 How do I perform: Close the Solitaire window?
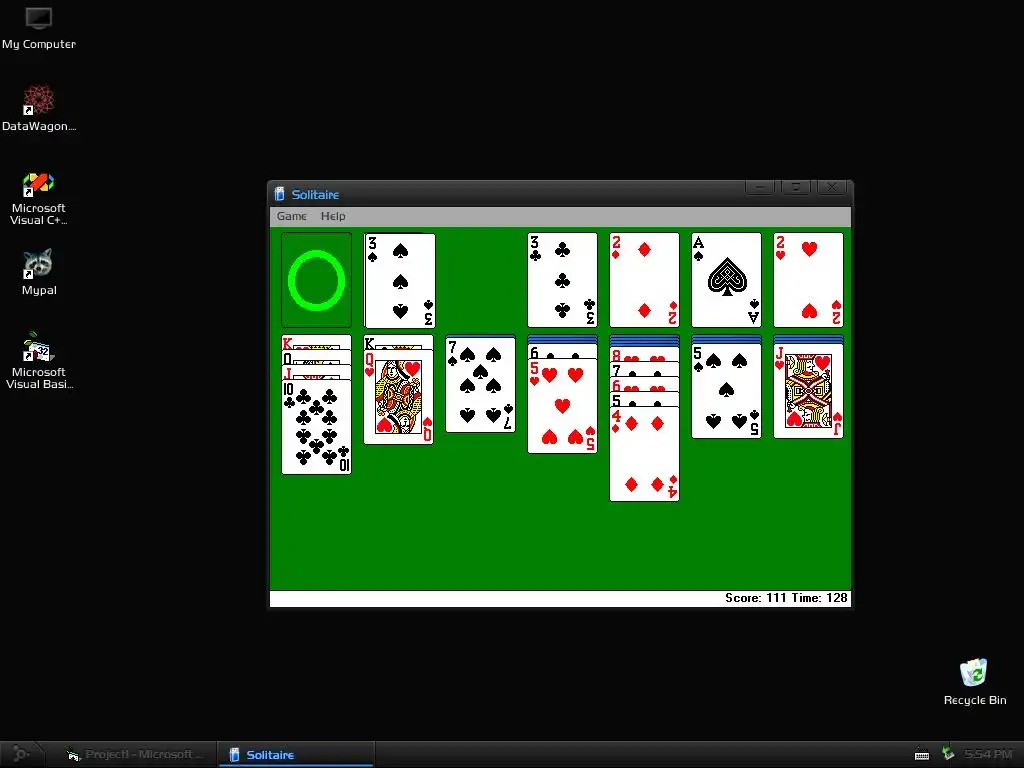[831, 187]
